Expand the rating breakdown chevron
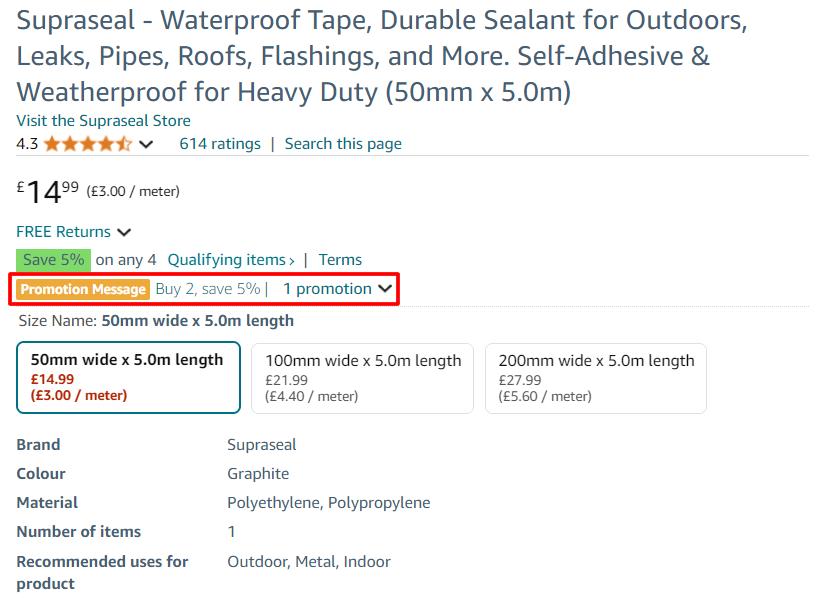Image resolution: width=824 pixels, height=603 pixels. coord(146,145)
